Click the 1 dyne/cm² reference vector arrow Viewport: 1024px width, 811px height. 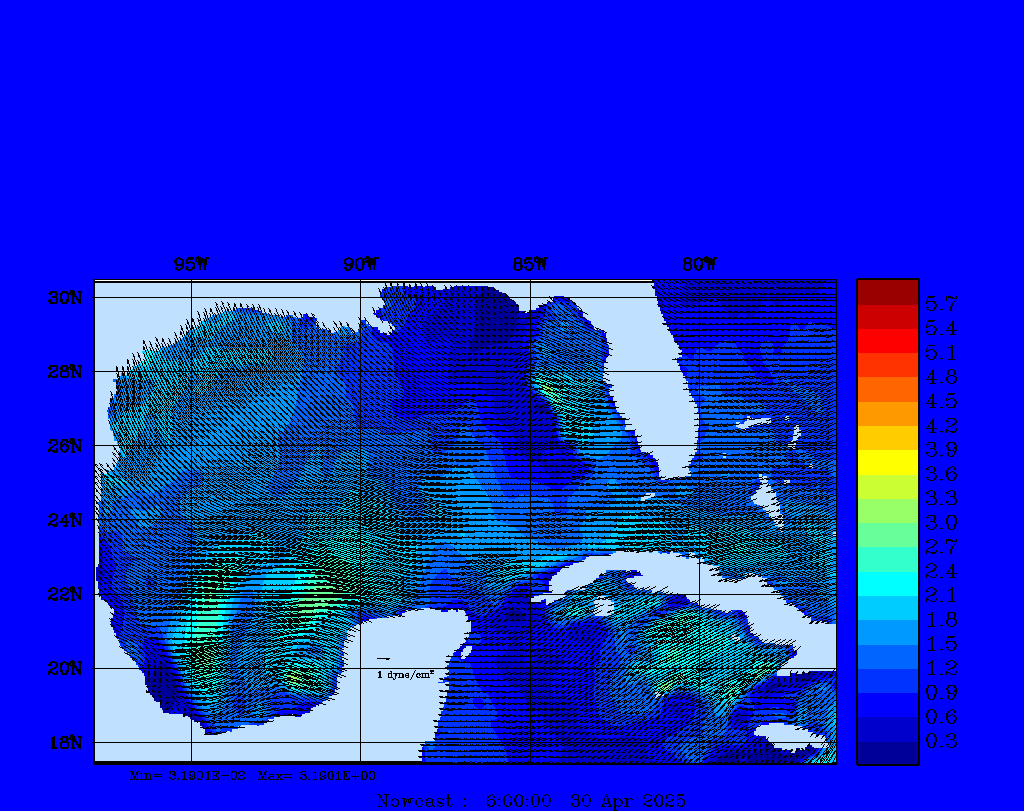click(383, 659)
